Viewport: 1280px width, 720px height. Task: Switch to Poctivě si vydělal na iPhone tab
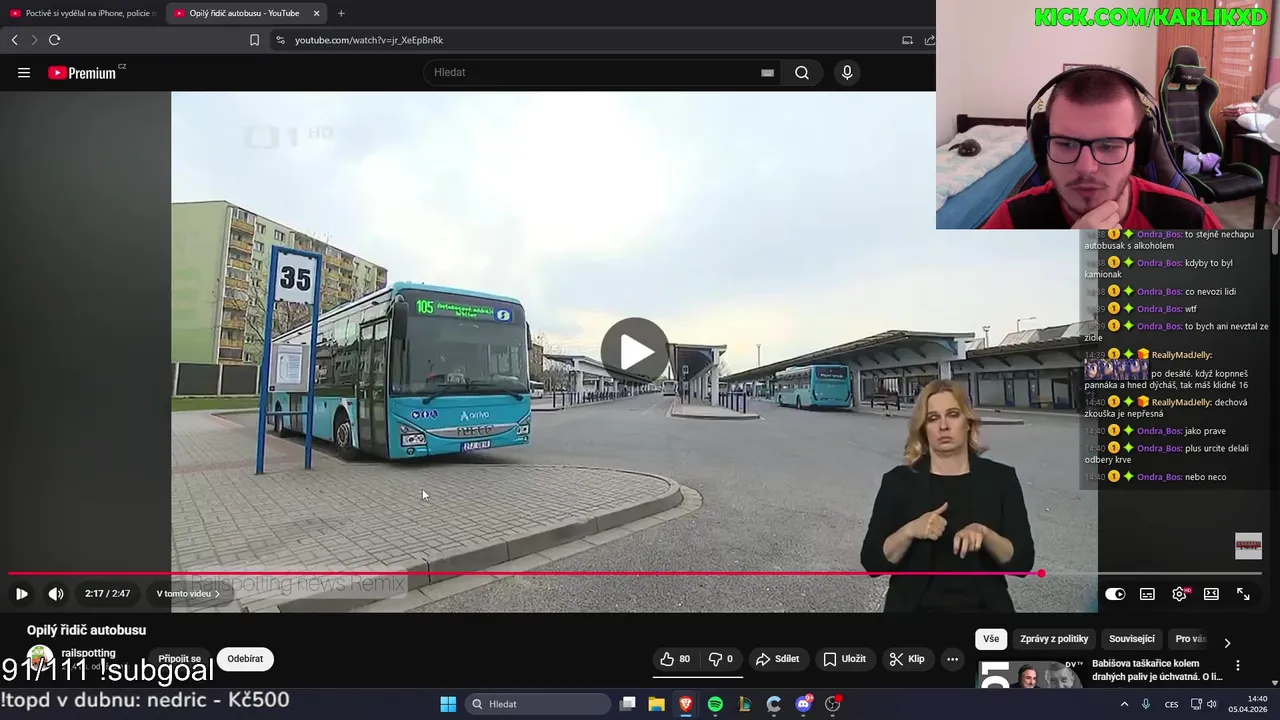pos(82,13)
